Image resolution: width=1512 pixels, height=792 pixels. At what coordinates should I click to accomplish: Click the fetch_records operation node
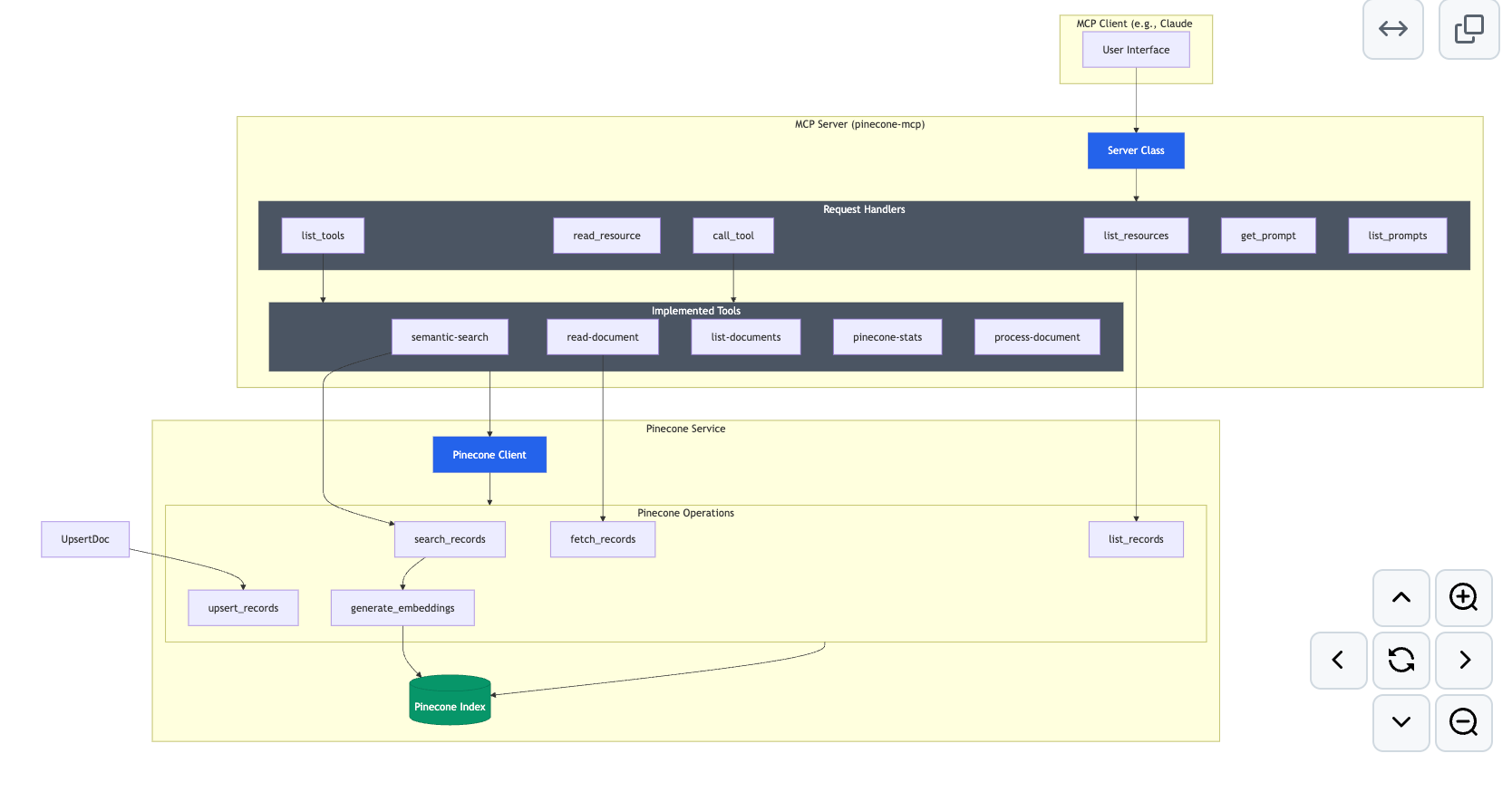point(603,539)
